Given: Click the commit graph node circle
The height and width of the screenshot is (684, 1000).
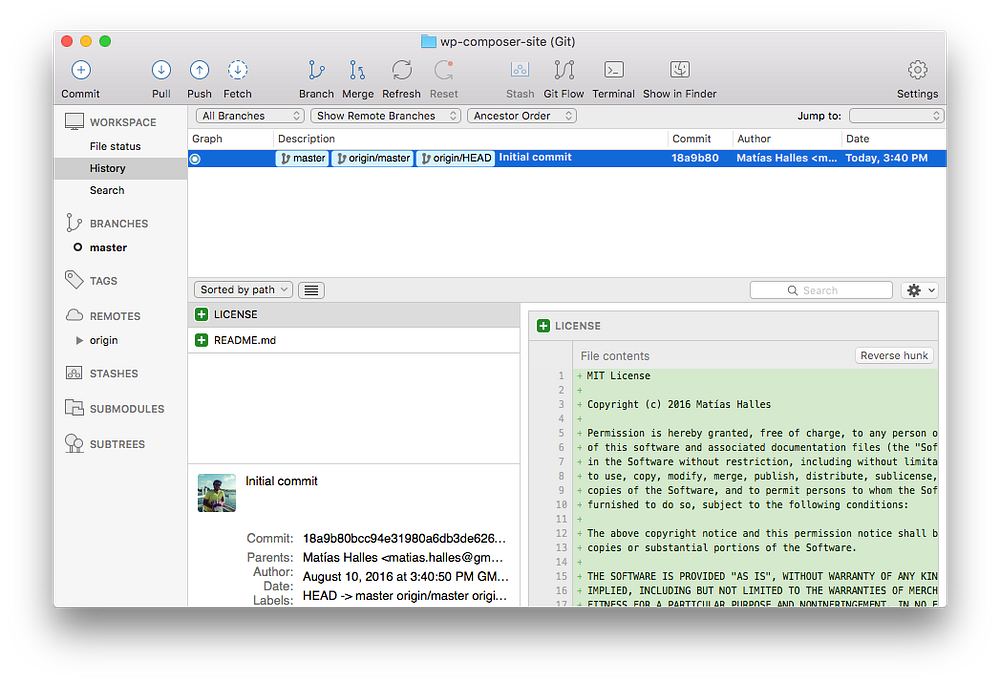Looking at the screenshot, I should [195, 159].
